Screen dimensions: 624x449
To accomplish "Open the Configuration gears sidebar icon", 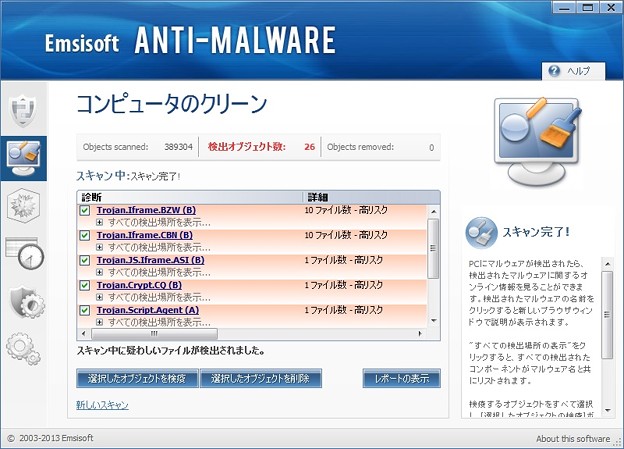I will pyautogui.click(x=23, y=349).
